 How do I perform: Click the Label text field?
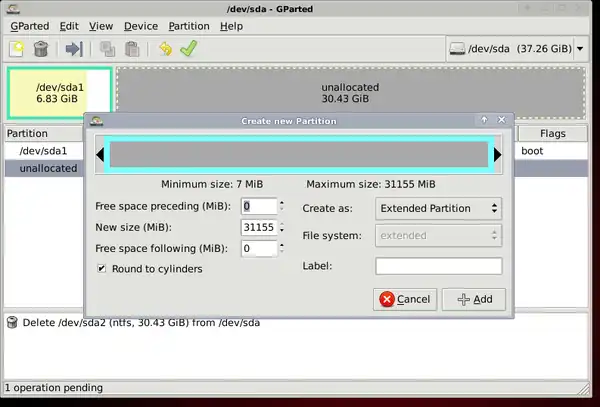(438, 266)
